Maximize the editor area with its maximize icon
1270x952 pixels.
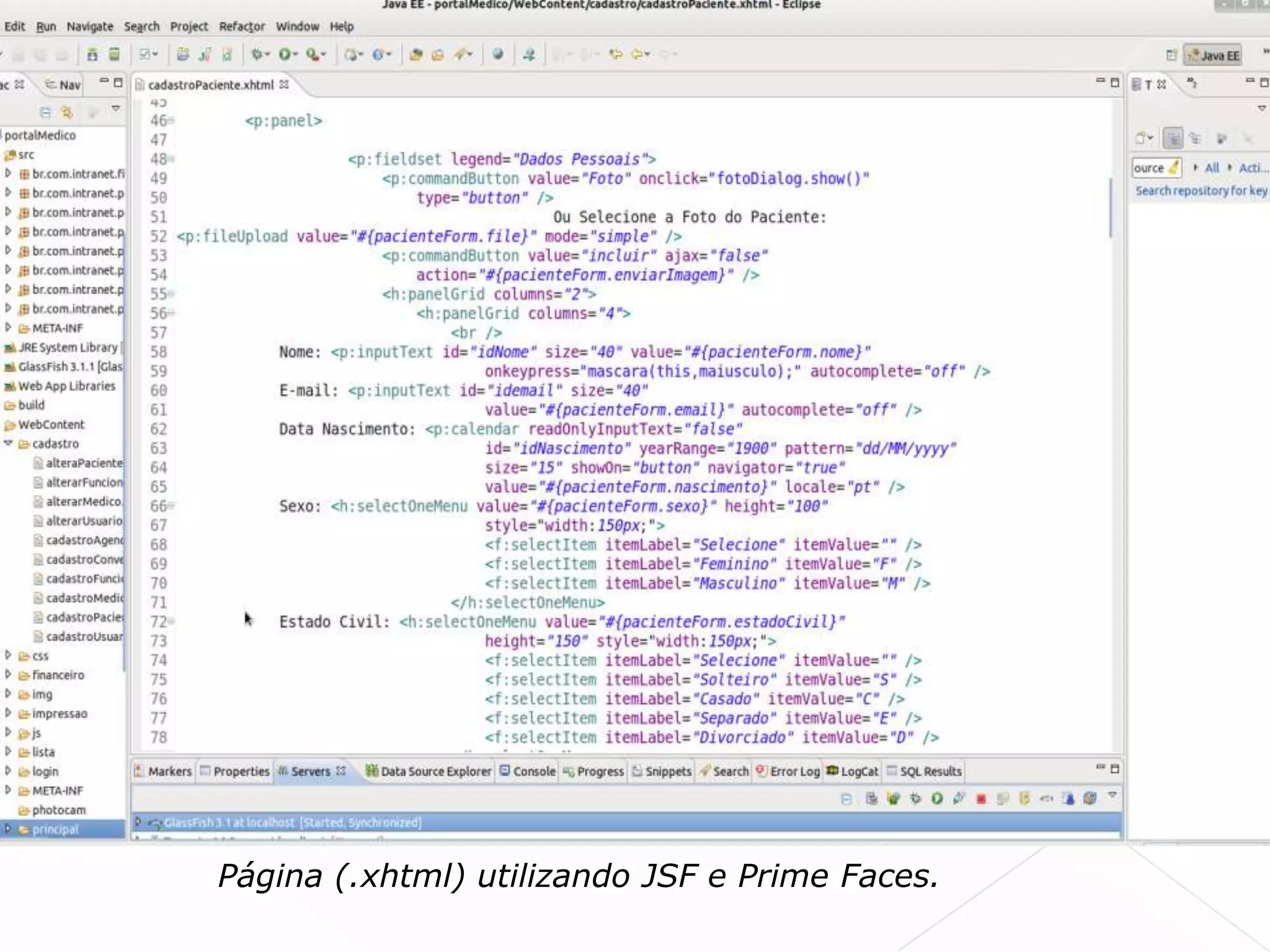(x=1115, y=82)
